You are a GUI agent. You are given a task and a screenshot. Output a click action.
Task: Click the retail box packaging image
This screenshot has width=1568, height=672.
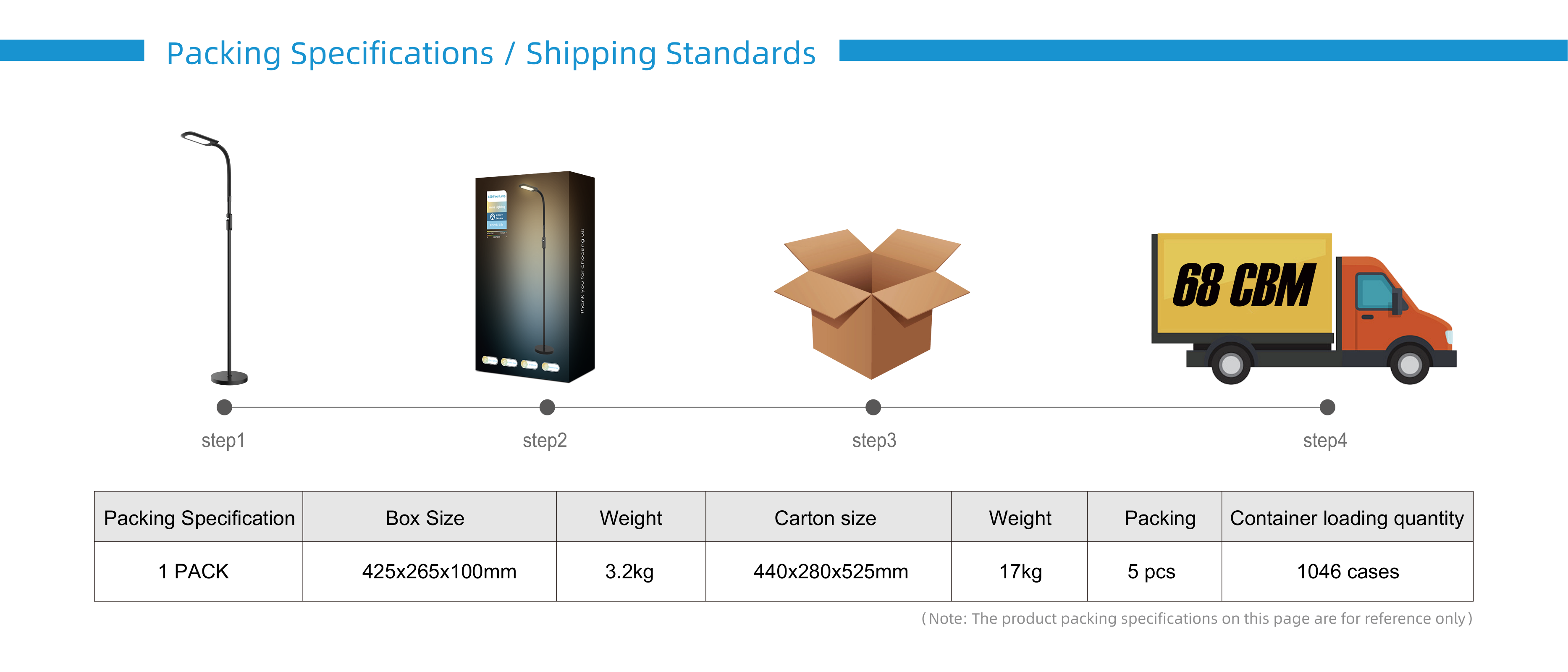[x=534, y=277]
